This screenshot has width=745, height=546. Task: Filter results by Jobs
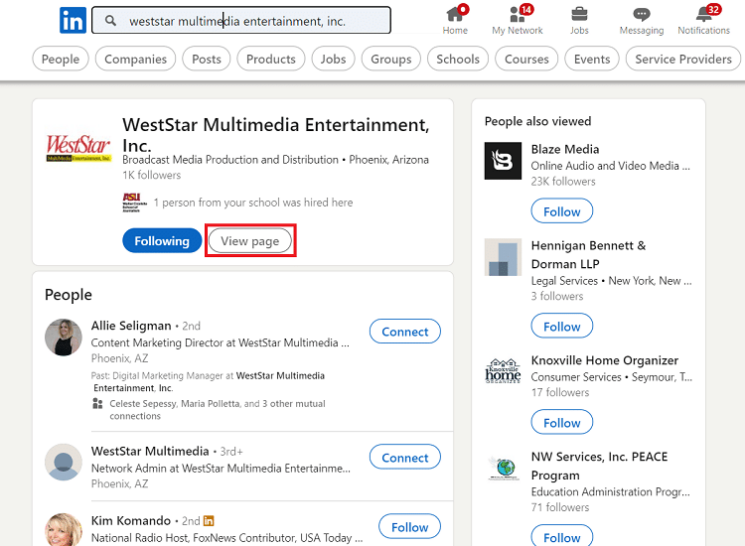tap(333, 59)
